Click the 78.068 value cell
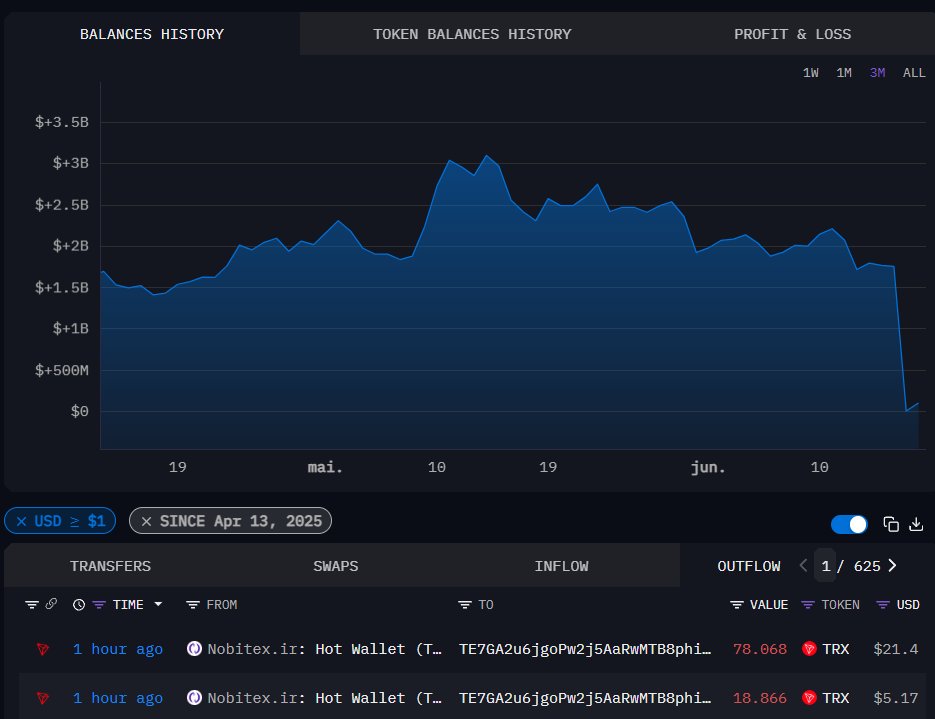 [x=760, y=649]
